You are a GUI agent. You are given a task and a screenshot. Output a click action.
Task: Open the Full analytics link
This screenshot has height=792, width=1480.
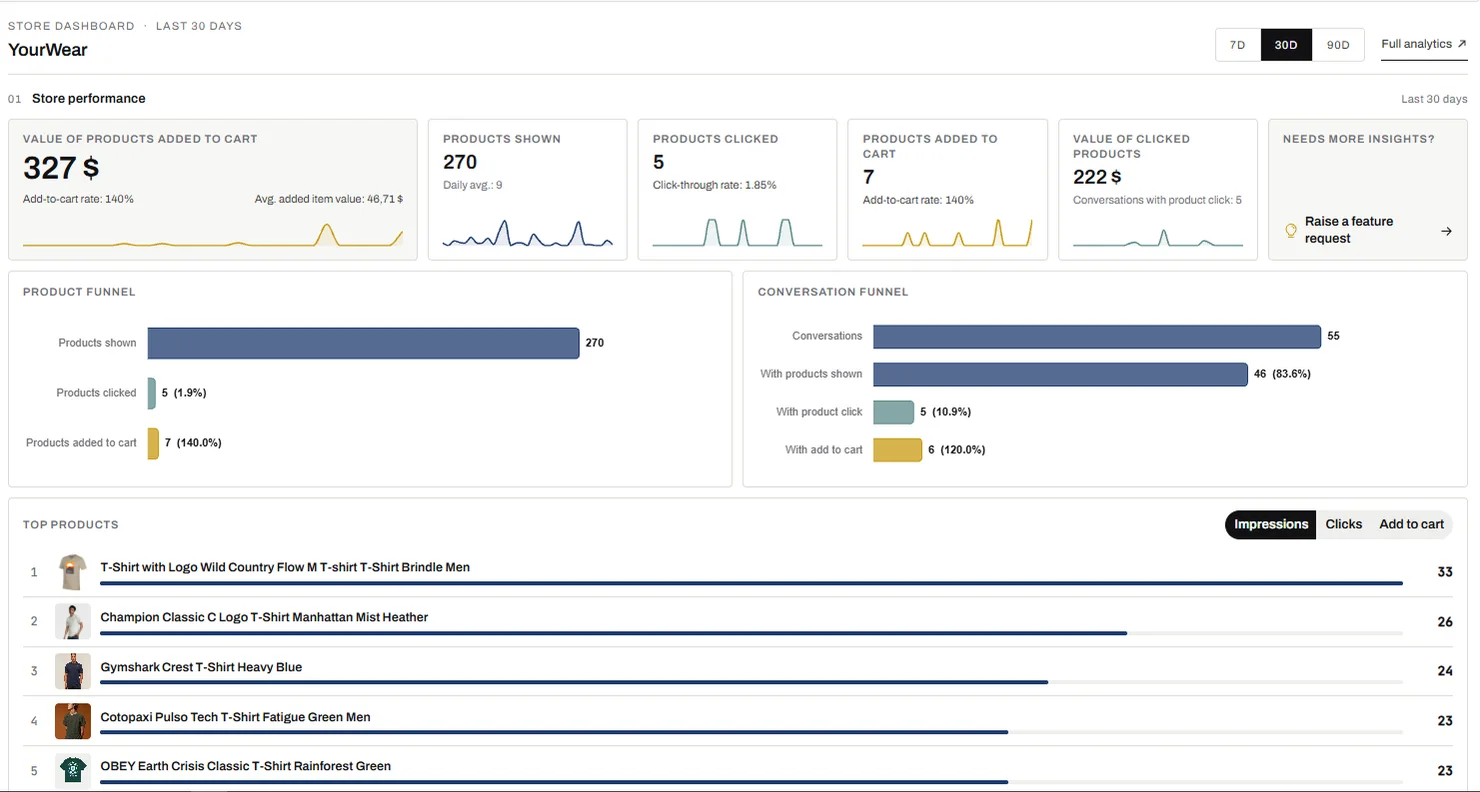coord(1424,45)
